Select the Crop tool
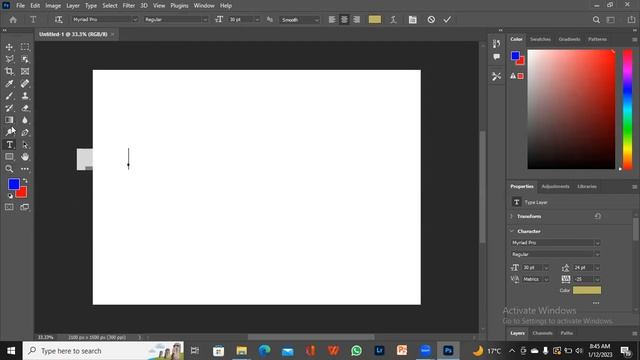The height and width of the screenshot is (360, 640). click(9, 71)
